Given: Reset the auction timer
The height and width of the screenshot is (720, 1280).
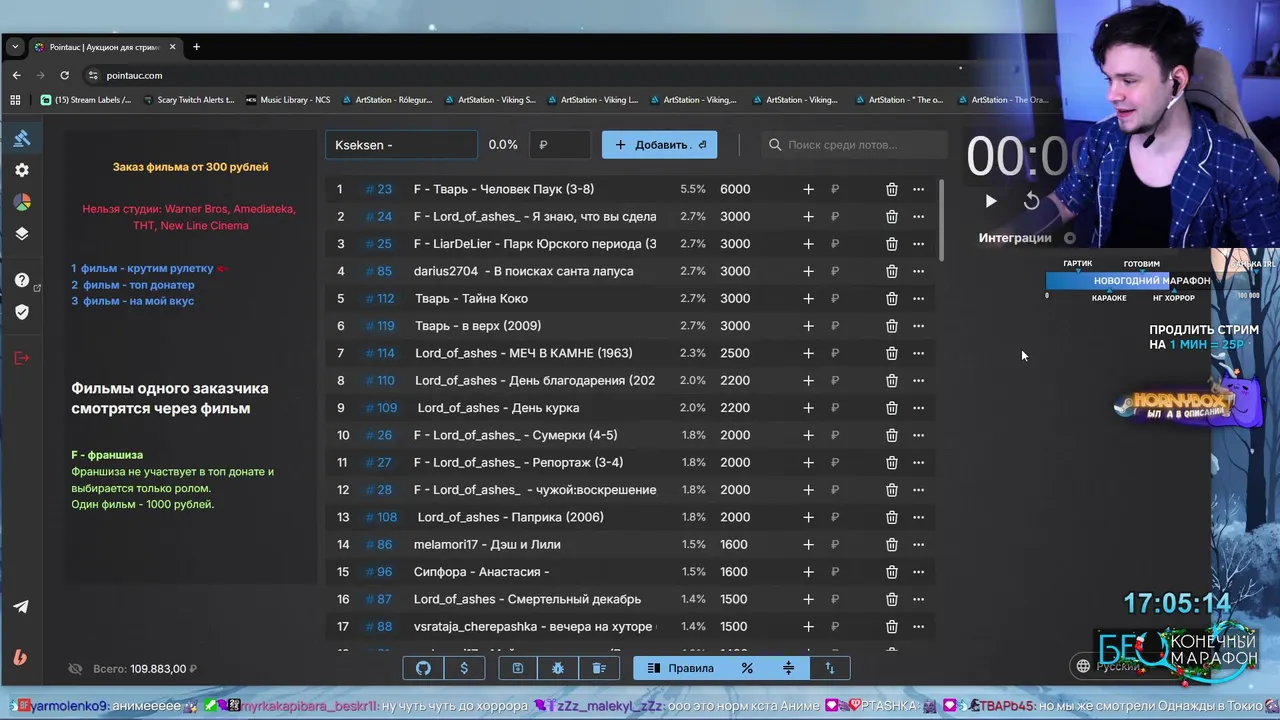Looking at the screenshot, I should tap(1031, 201).
